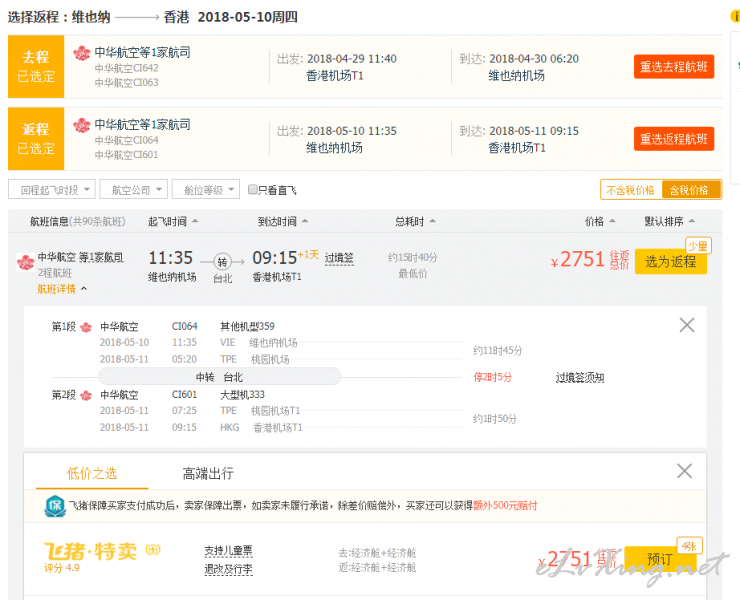The height and width of the screenshot is (600, 740).
Task: Click airline icon beside 第1段
Action: point(86,327)
